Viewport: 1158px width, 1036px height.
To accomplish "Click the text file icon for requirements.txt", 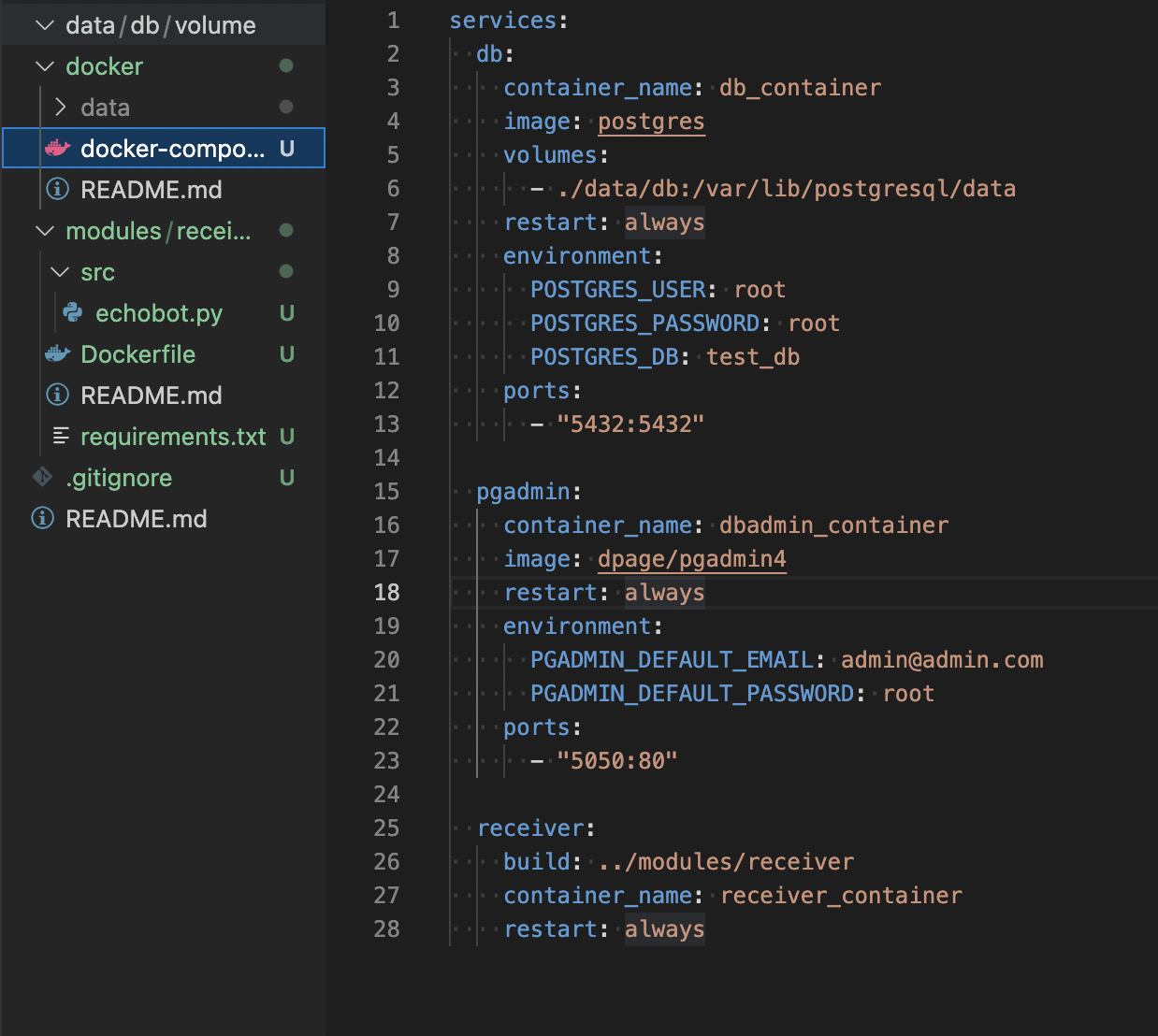I will (61, 436).
